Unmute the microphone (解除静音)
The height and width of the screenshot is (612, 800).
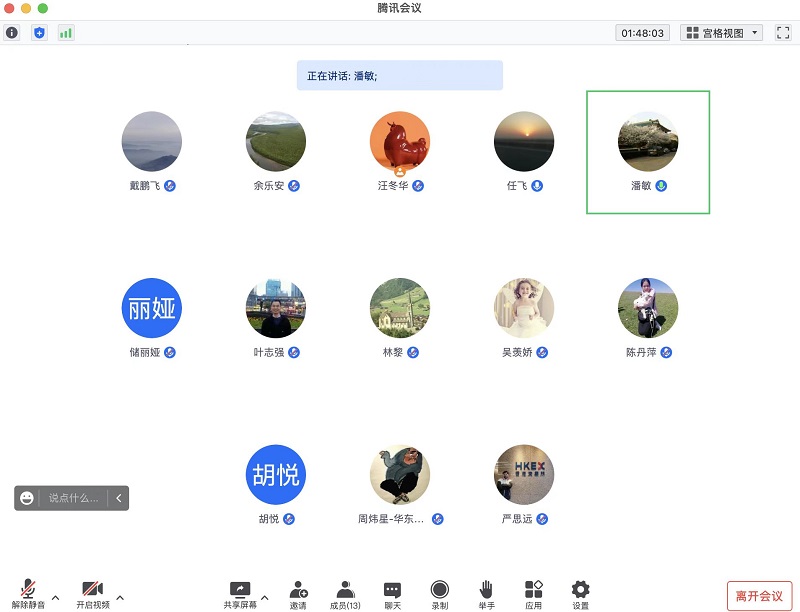pos(28,593)
